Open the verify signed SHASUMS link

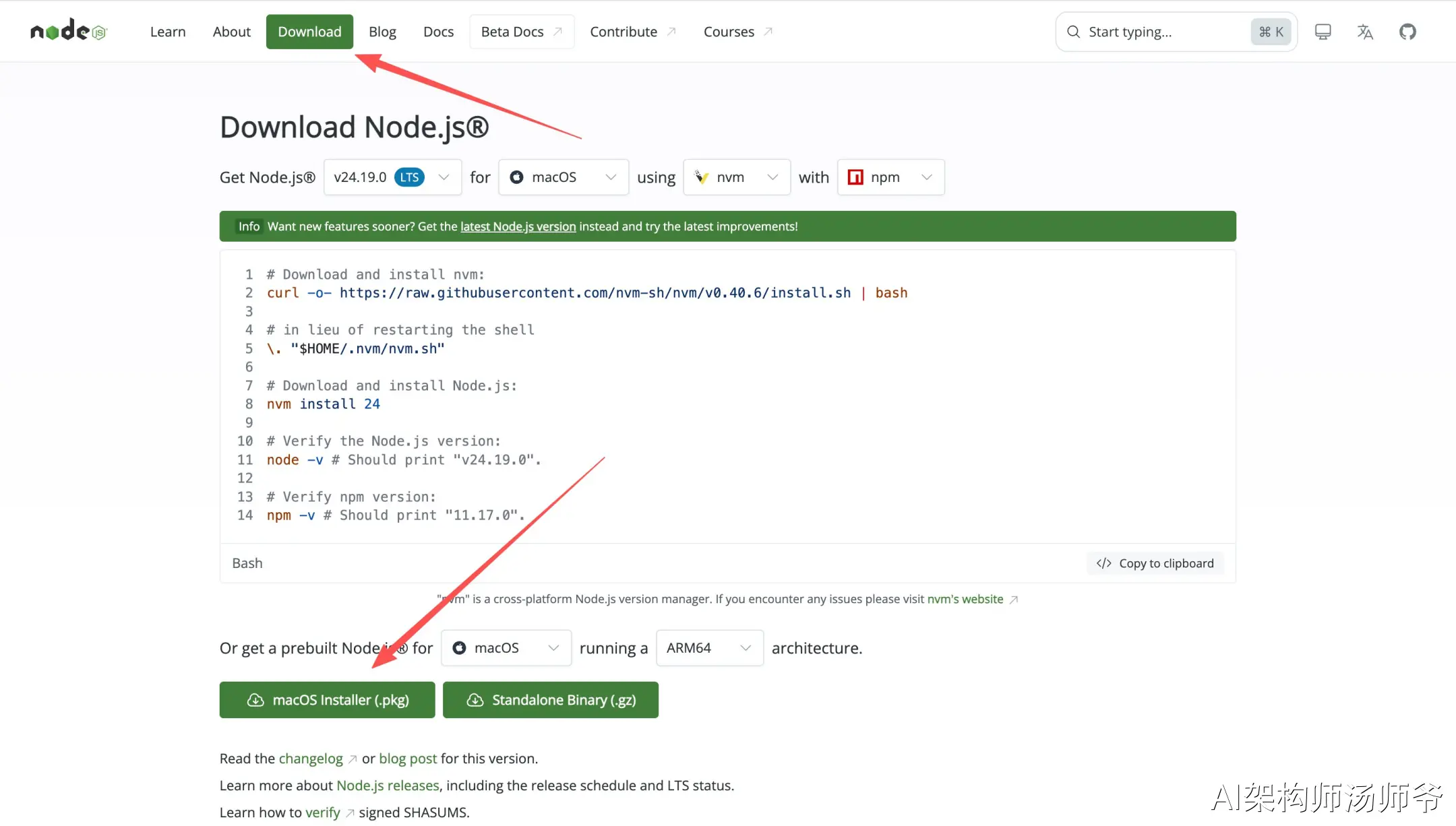323,813
